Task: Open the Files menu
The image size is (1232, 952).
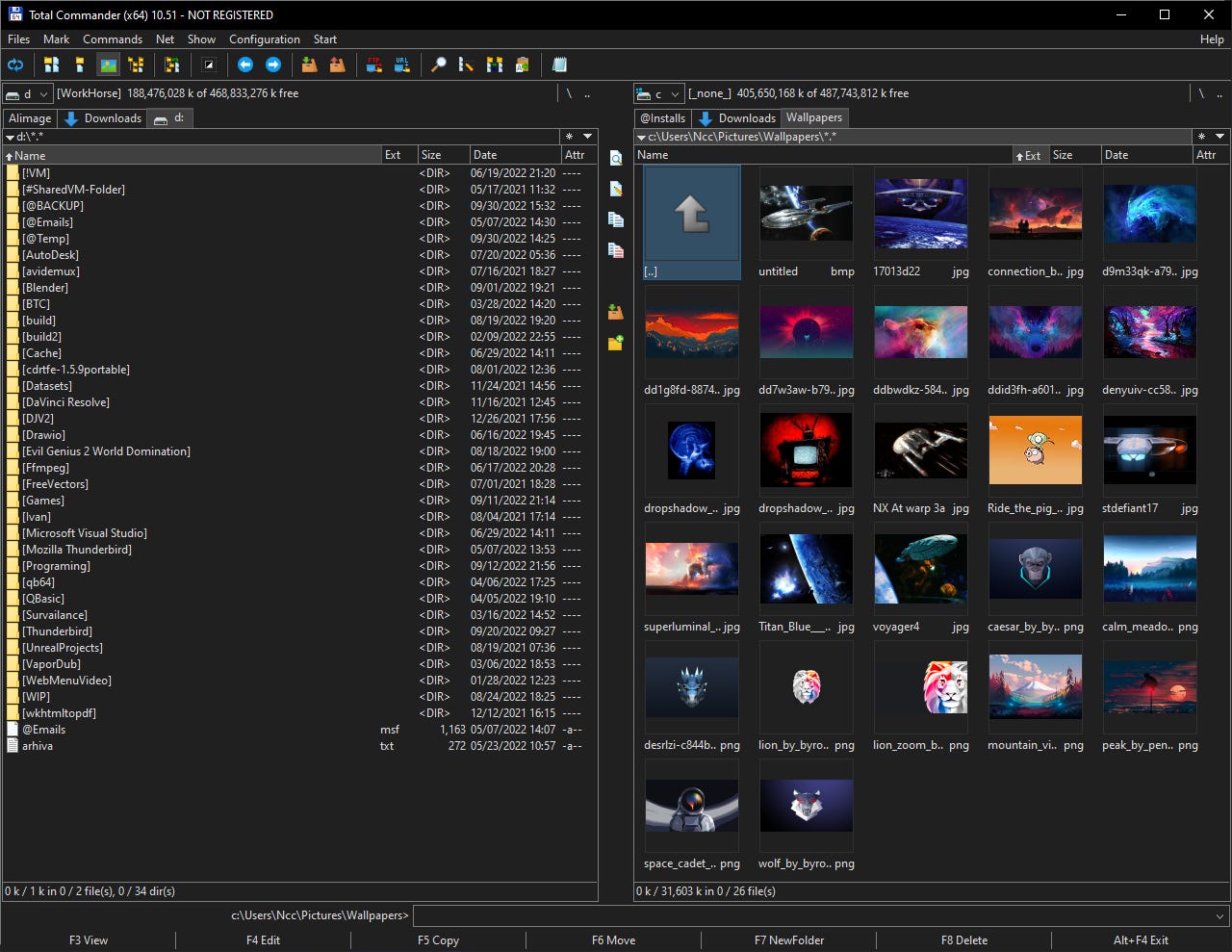Action: coord(19,39)
